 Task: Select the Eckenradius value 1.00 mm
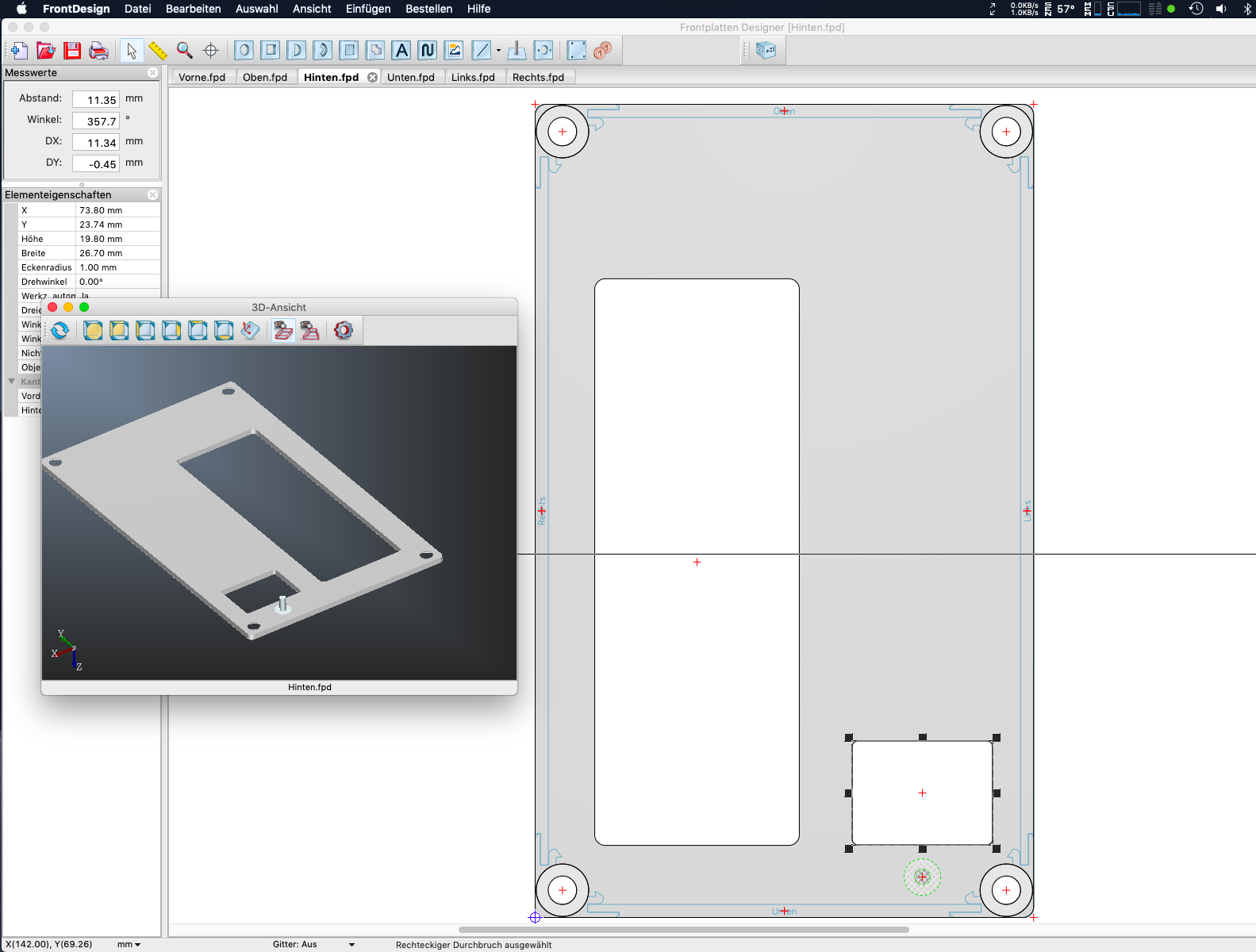(117, 267)
